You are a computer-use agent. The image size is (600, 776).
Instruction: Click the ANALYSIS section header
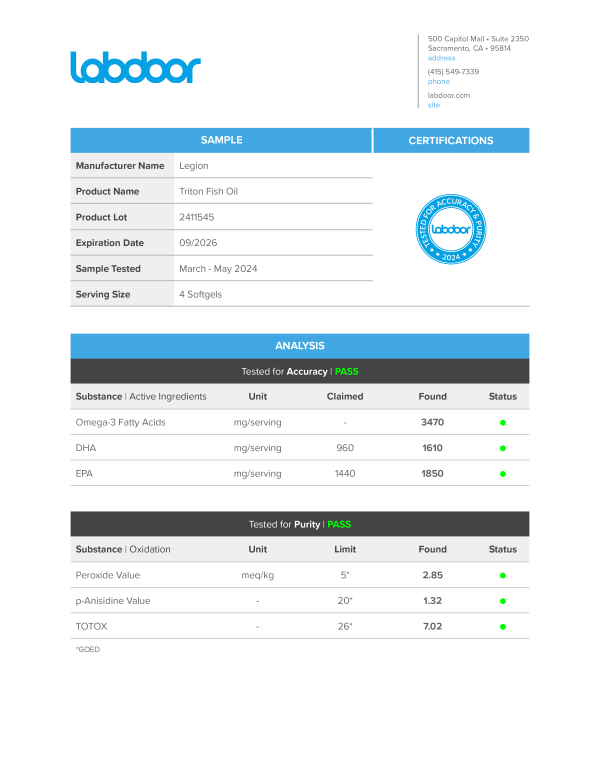click(x=300, y=346)
